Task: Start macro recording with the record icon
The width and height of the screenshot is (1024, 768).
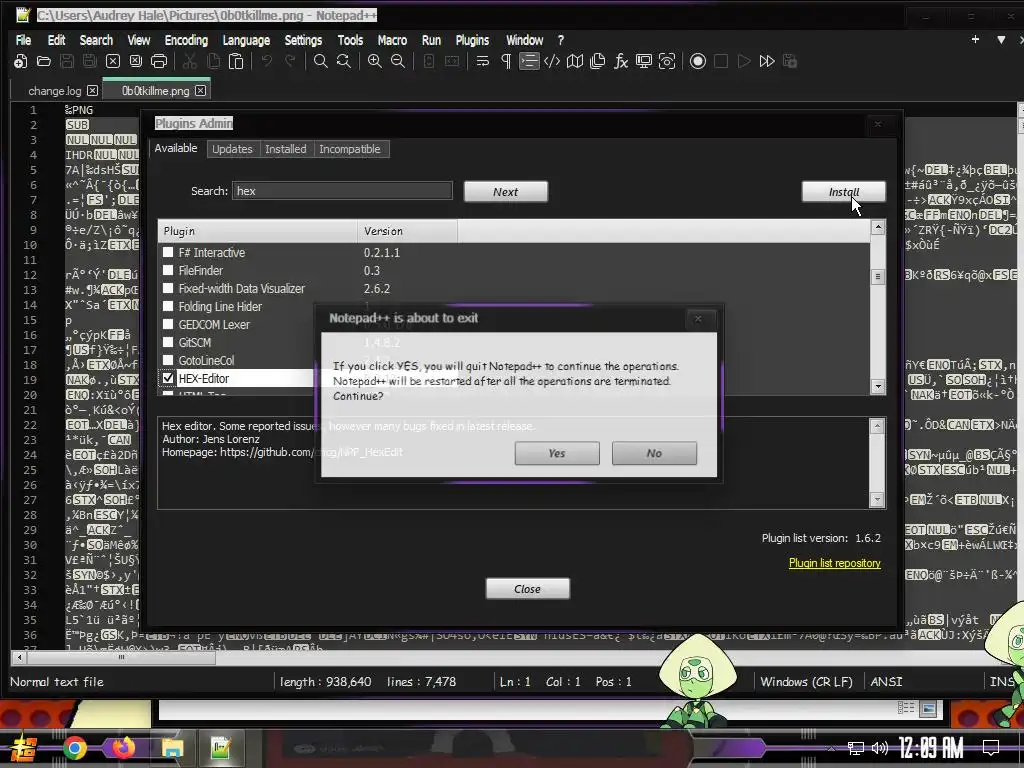Action: (x=698, y=61)
